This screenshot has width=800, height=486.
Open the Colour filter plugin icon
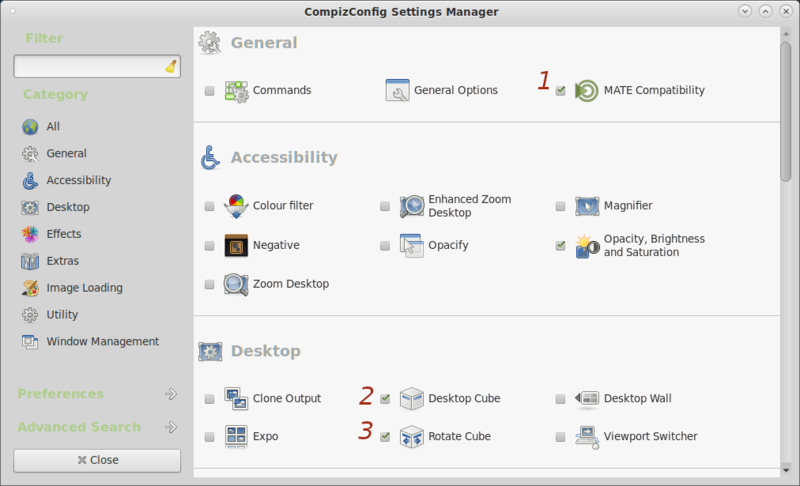pyautogui.click(x=236, y=206)
